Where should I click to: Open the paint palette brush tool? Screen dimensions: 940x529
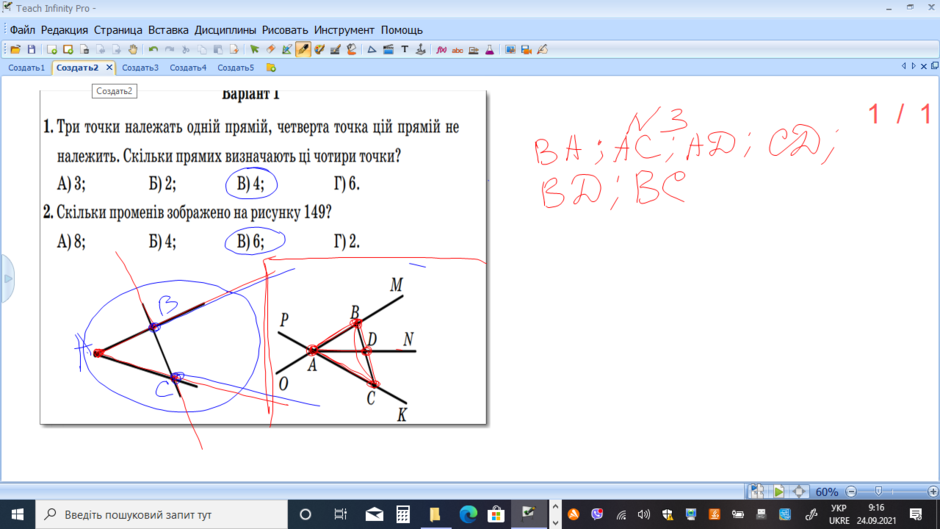pos(319,50)
